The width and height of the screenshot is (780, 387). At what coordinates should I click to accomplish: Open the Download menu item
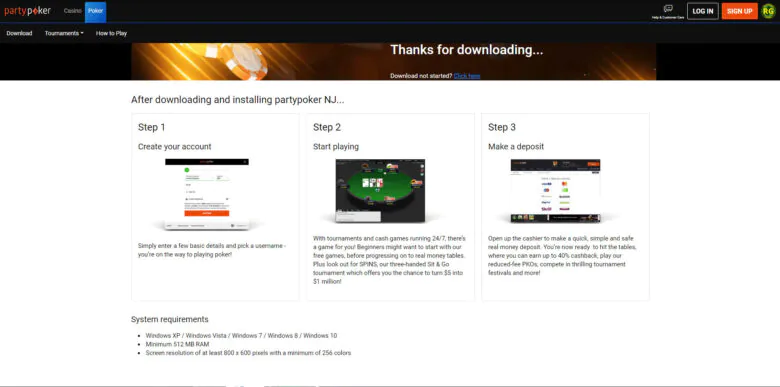[19, 33]
